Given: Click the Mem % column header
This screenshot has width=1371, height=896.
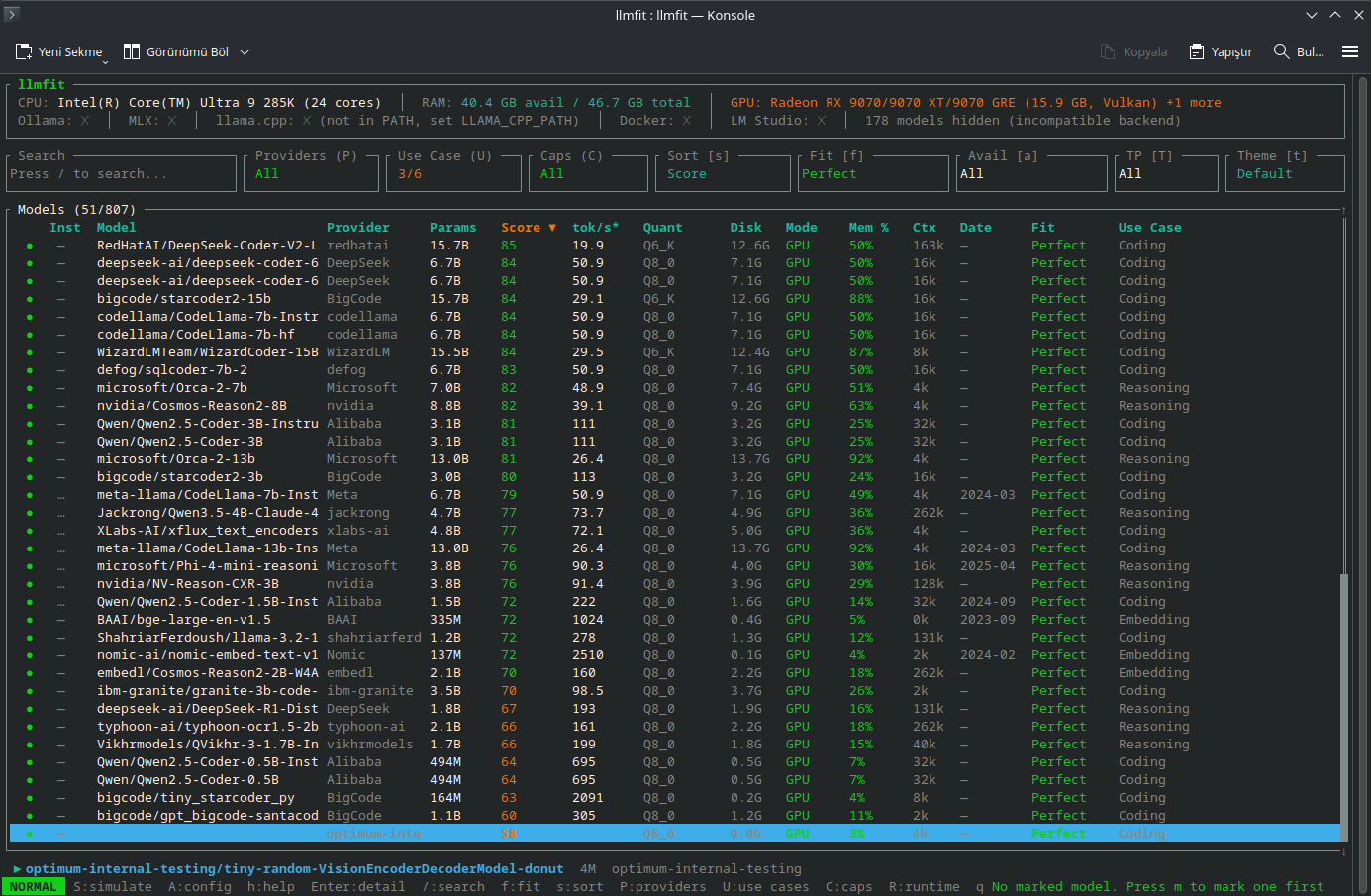Looking at the screenshot, I should pyautogui.click(x=869, y=228).
